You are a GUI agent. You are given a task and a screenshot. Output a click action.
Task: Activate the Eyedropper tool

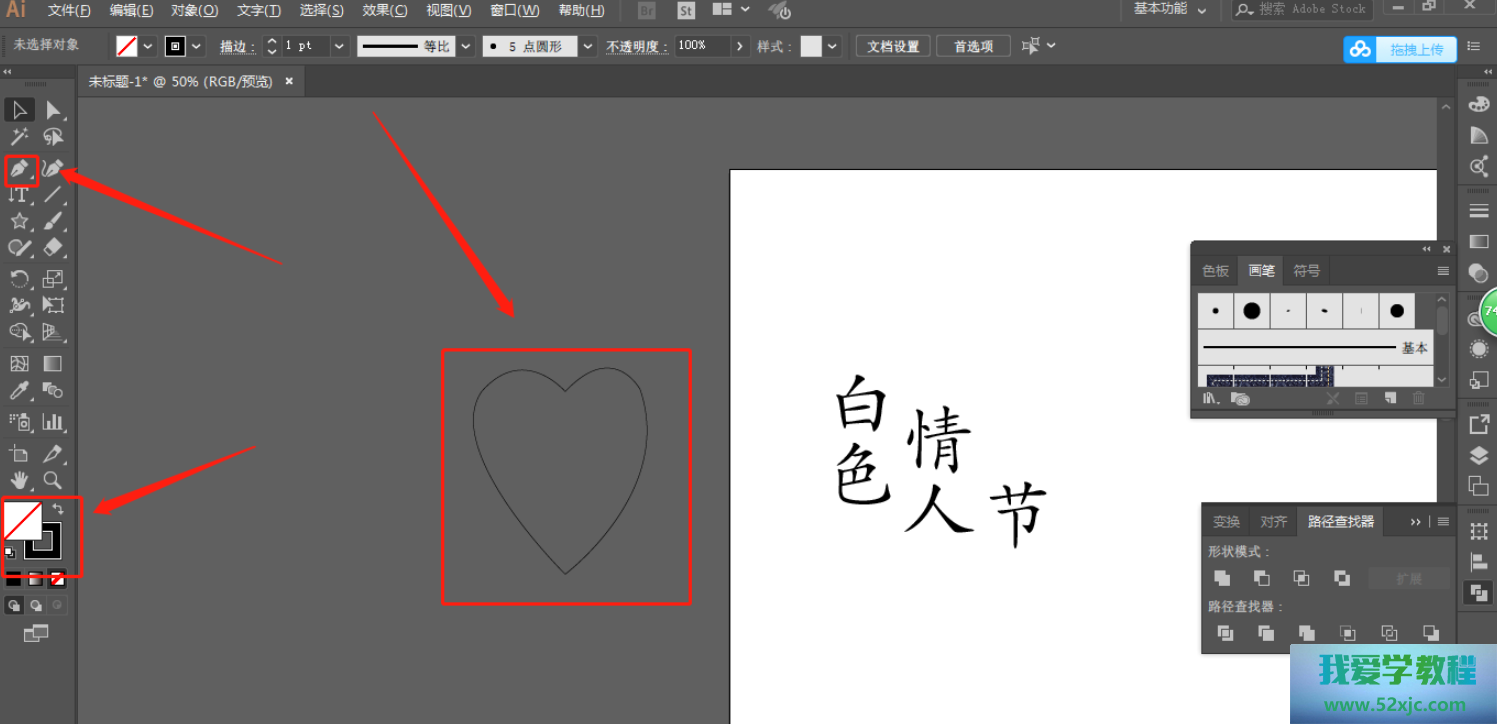[19, 390]
